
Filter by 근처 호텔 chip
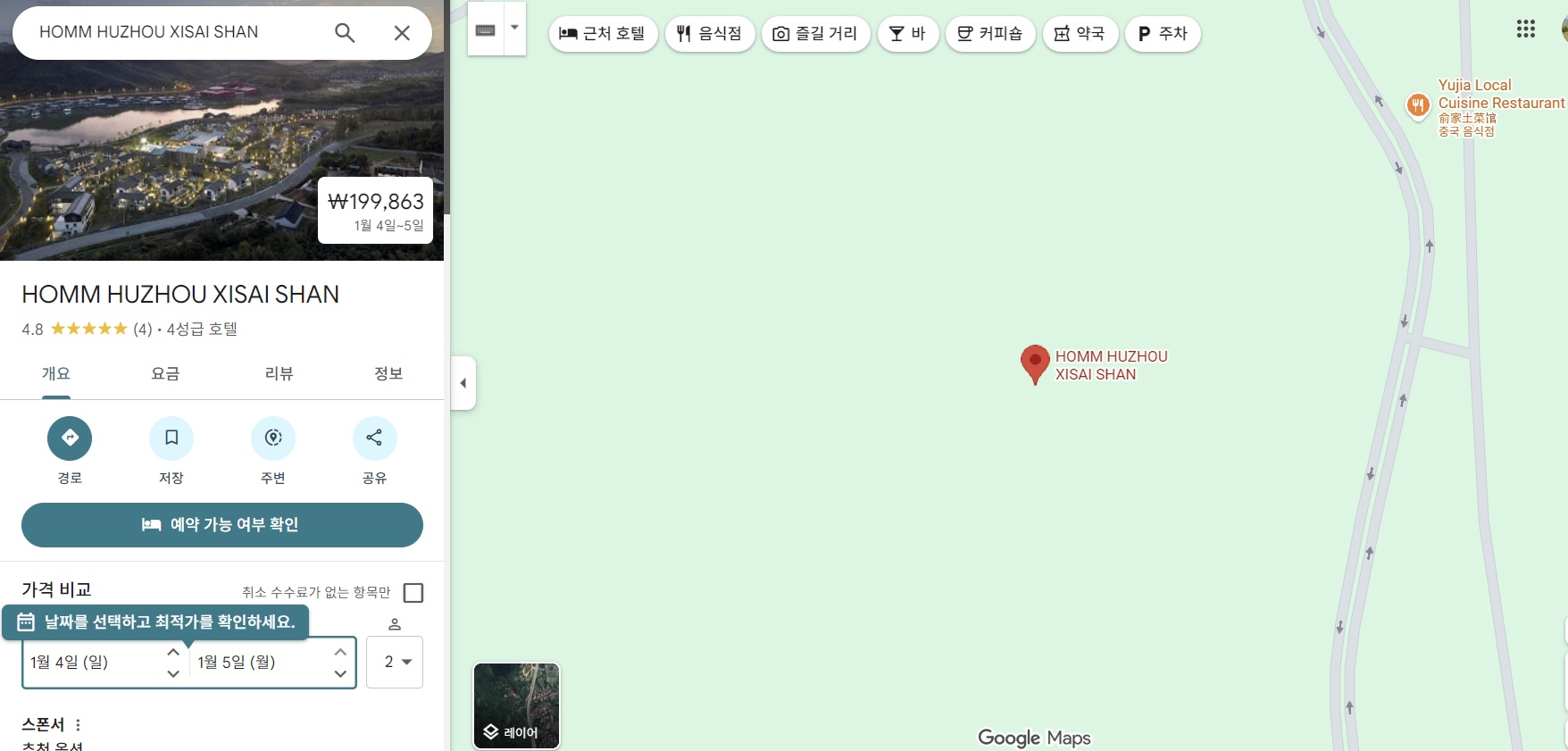(x=604, y=34)
